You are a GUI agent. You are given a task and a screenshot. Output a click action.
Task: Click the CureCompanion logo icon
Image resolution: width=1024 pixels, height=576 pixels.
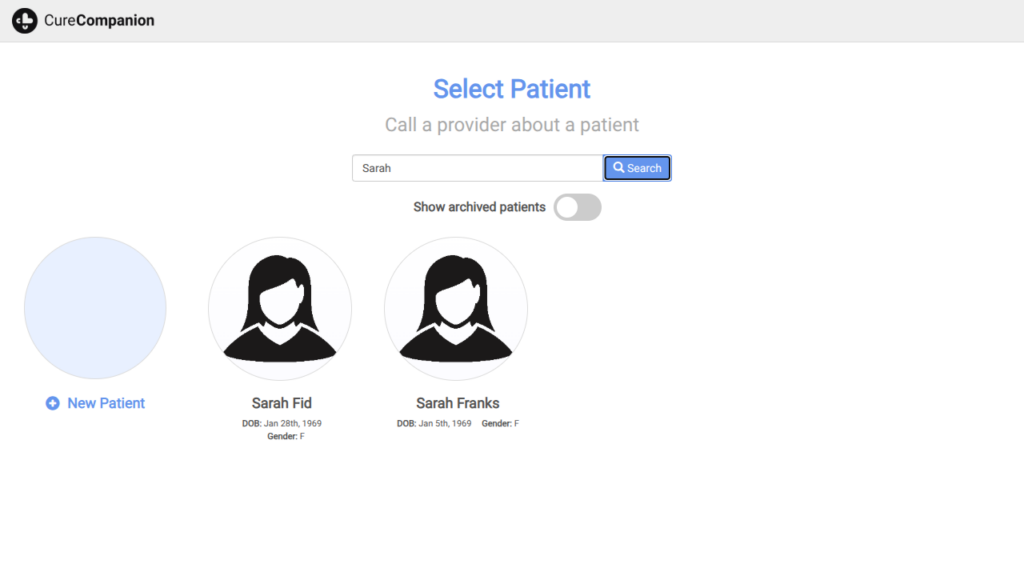(x=25, y=20)
